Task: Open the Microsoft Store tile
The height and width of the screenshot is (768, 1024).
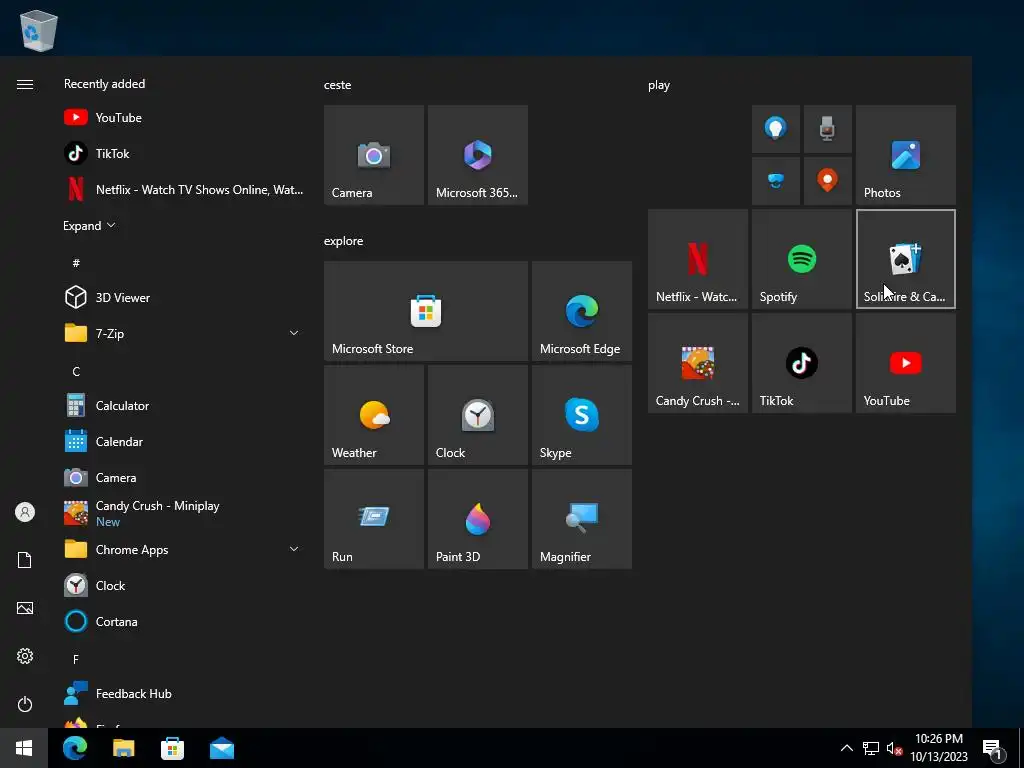Action: click(x=426, y=311)
